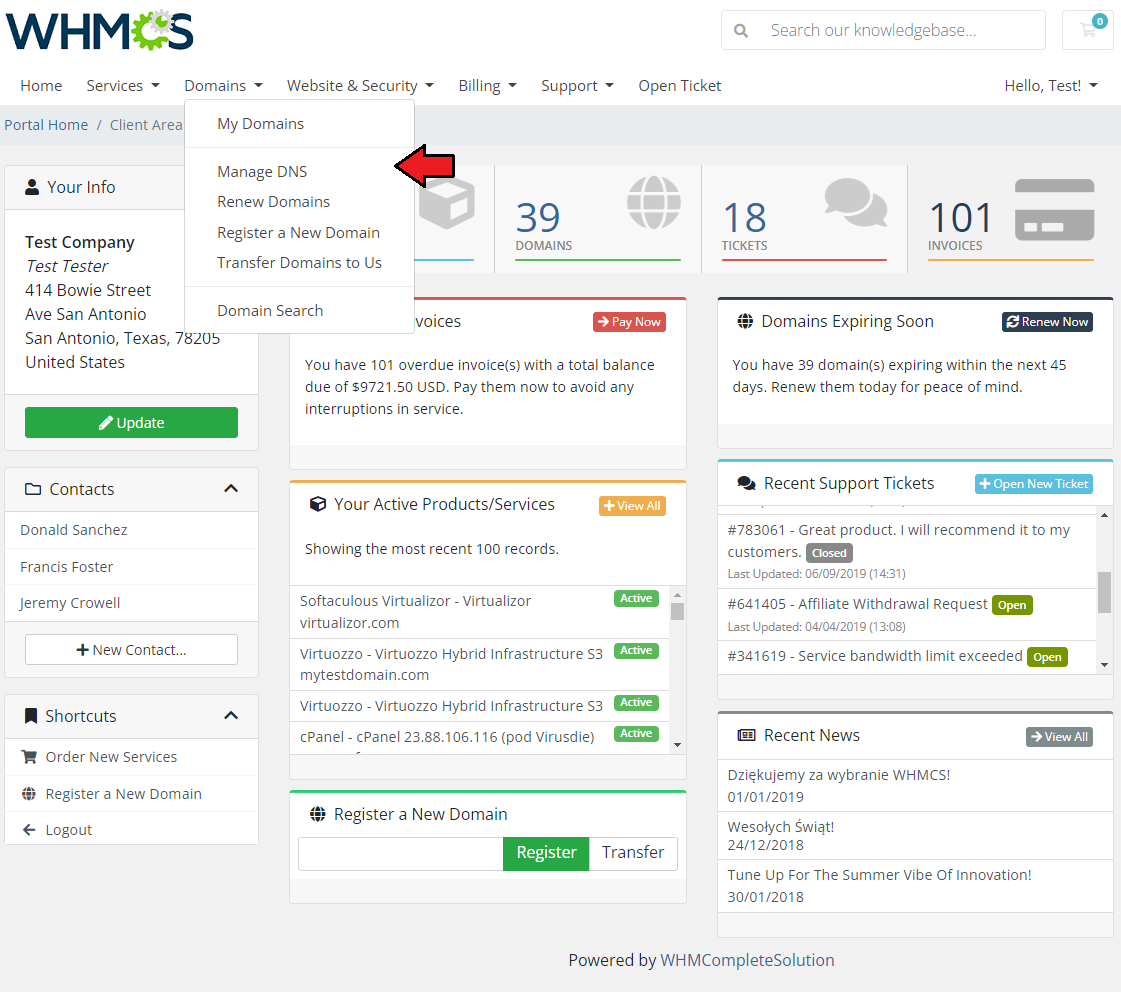The image size is (1121, 992).
Task: Close the Domains dropdown menu
Action: click(x=223, y=86)
